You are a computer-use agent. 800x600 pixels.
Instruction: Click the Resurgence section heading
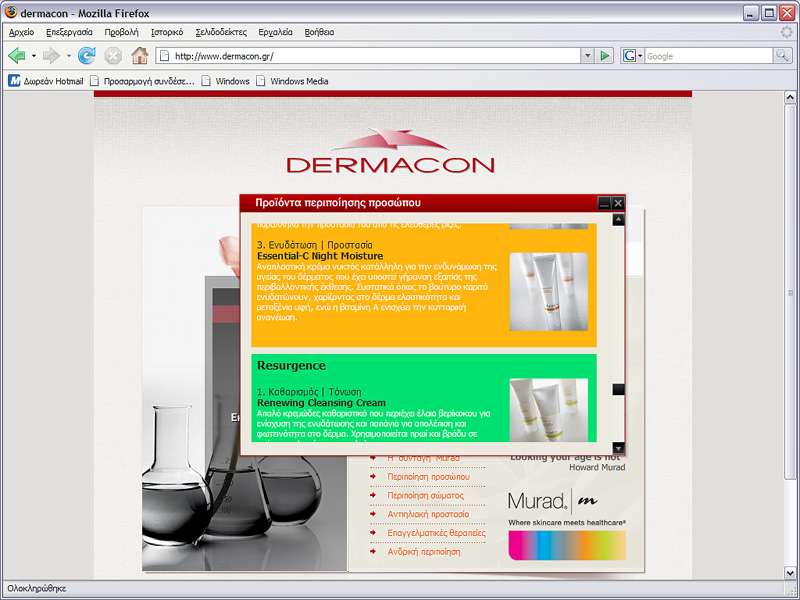(291, 366)
